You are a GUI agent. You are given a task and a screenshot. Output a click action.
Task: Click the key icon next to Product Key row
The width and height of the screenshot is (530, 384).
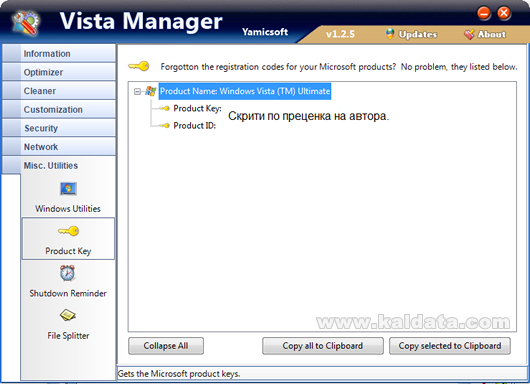click(165, 109)
